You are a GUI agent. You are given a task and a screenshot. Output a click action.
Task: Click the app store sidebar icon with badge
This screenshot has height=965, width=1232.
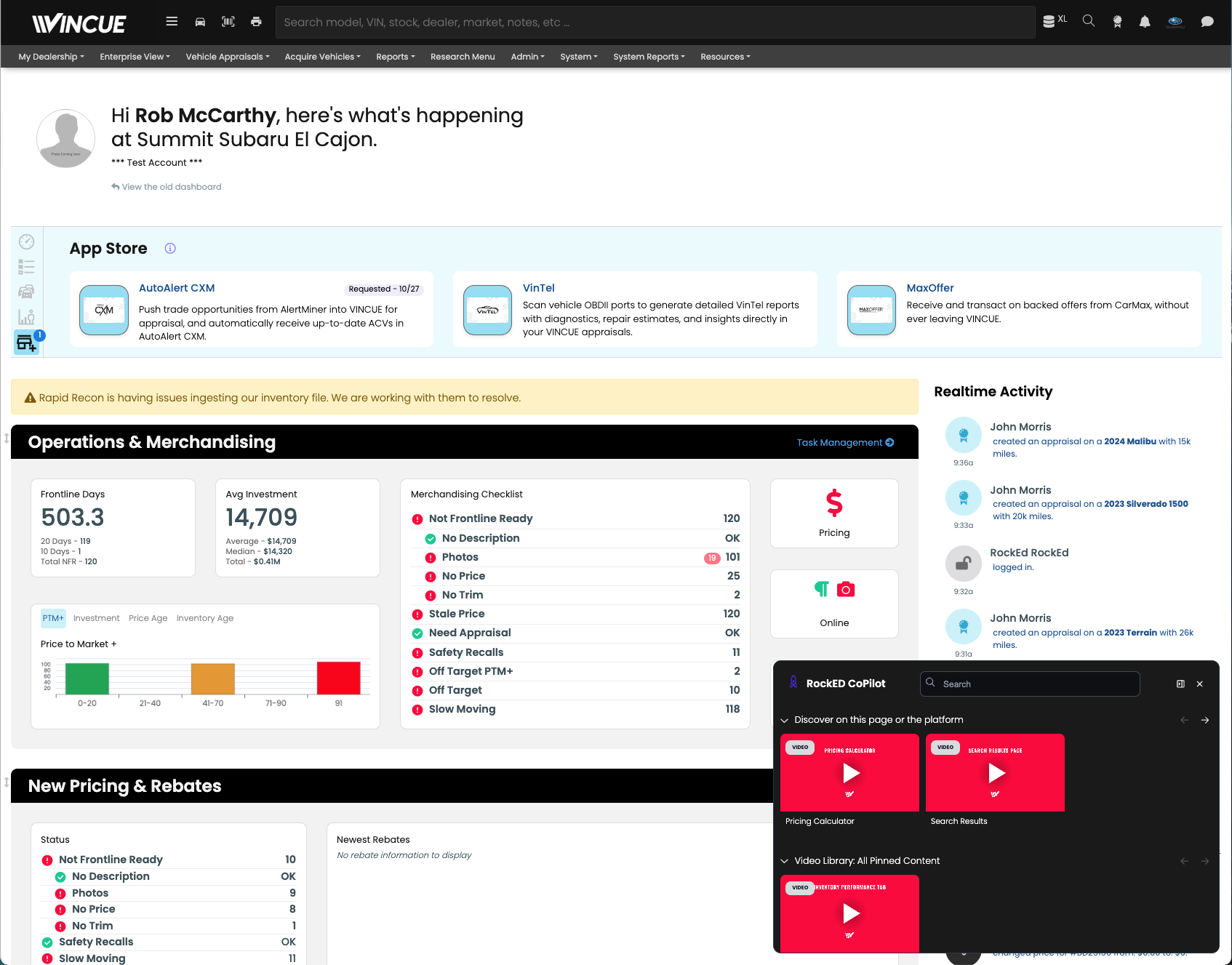coord(27,343)
